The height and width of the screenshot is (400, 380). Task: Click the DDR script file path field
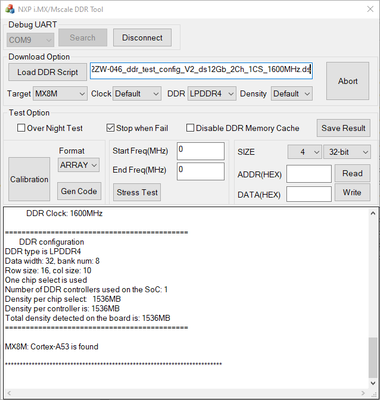tap(201, 71)
